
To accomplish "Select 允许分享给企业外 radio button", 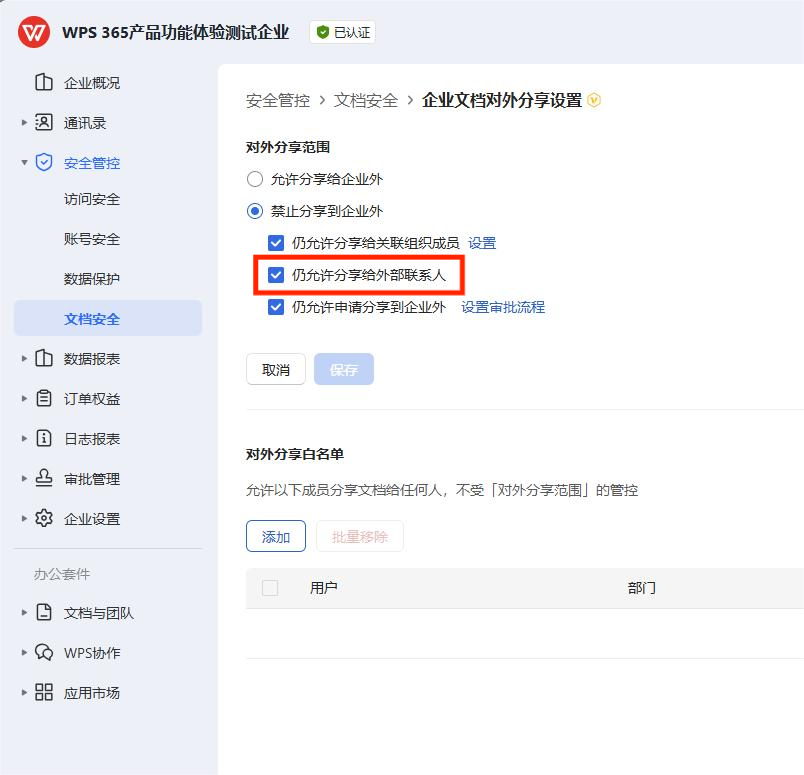I will [x=255, y=179].
